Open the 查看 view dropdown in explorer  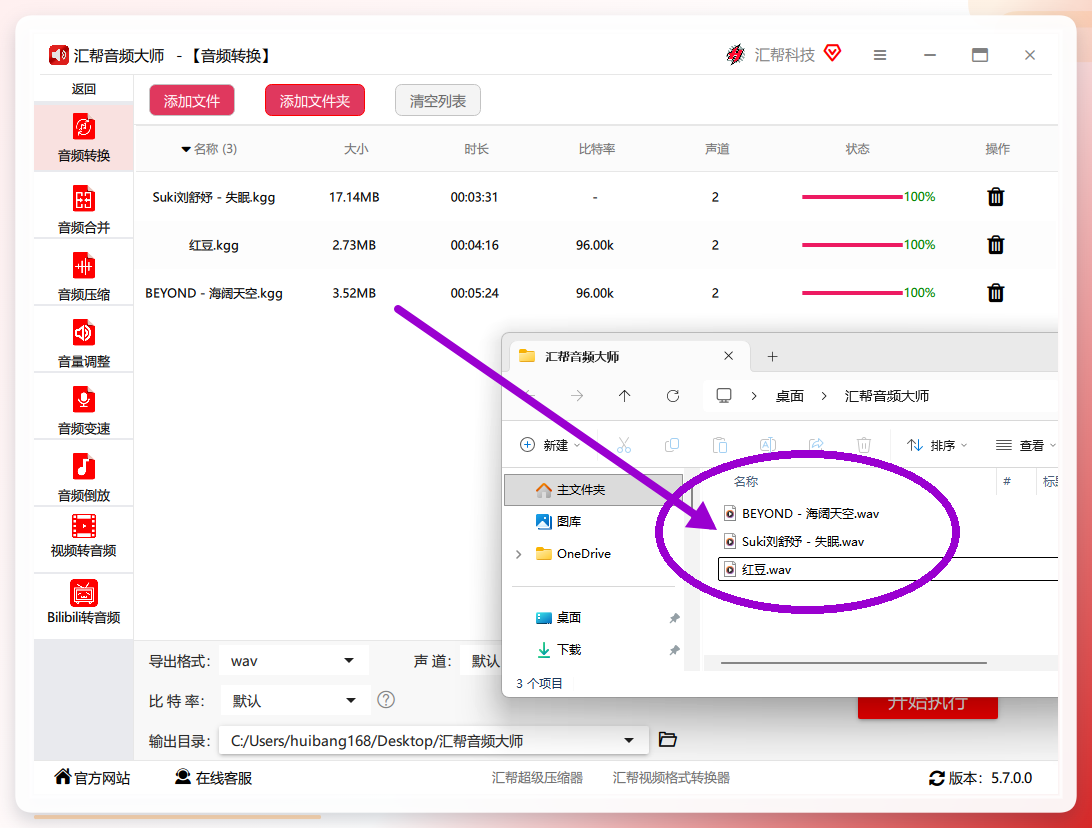click(1026, 445)
